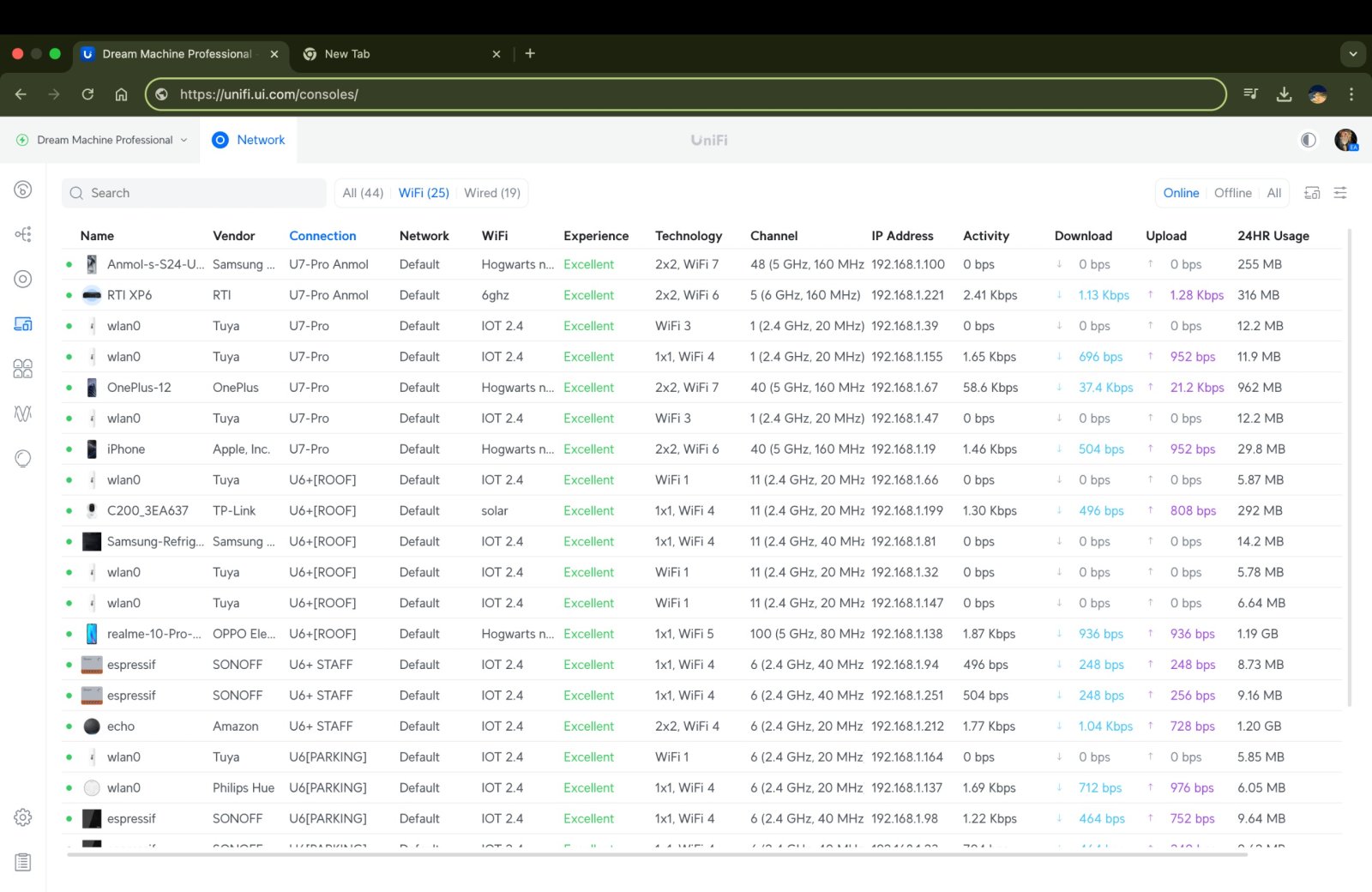Sort by Download column header

click(x=1083, y=236)
